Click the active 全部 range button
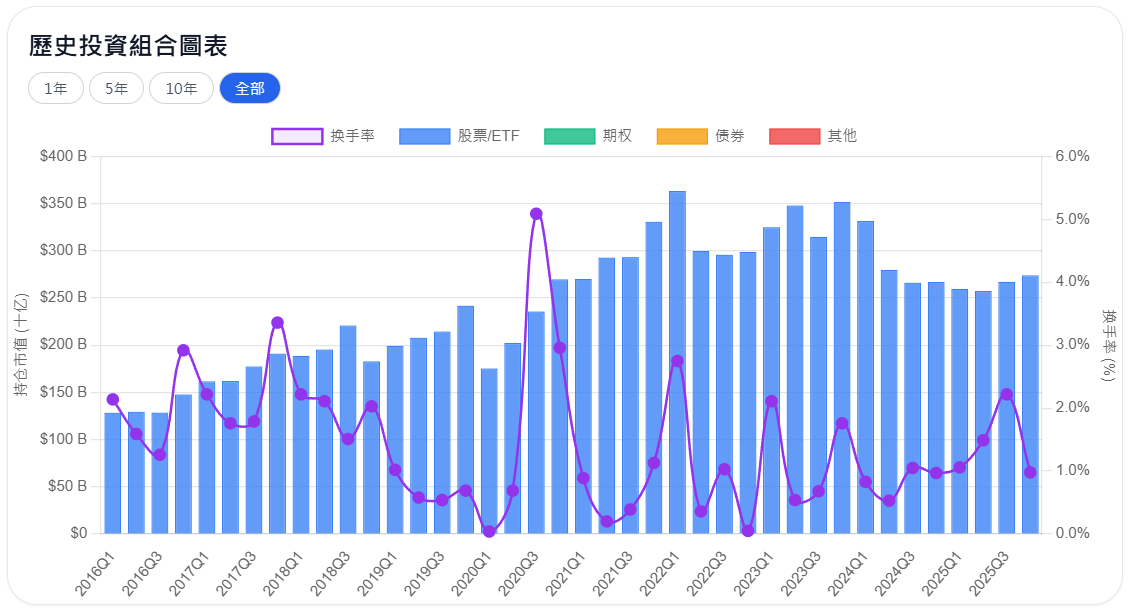 coord(250,88)
